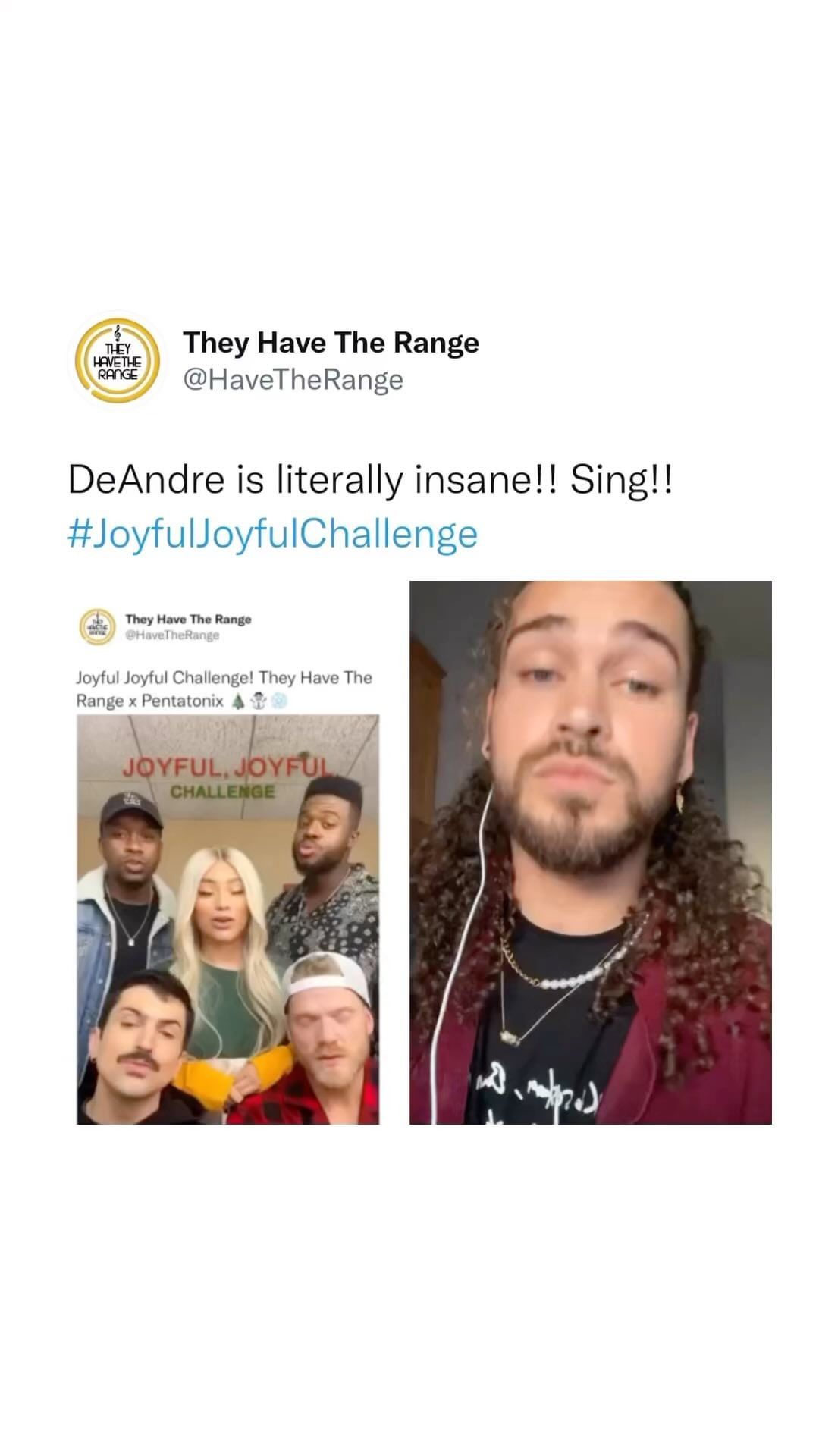819x1456 pixels.
Task: Click the Christmas tree emoji in caption
Action: point(238,701)
